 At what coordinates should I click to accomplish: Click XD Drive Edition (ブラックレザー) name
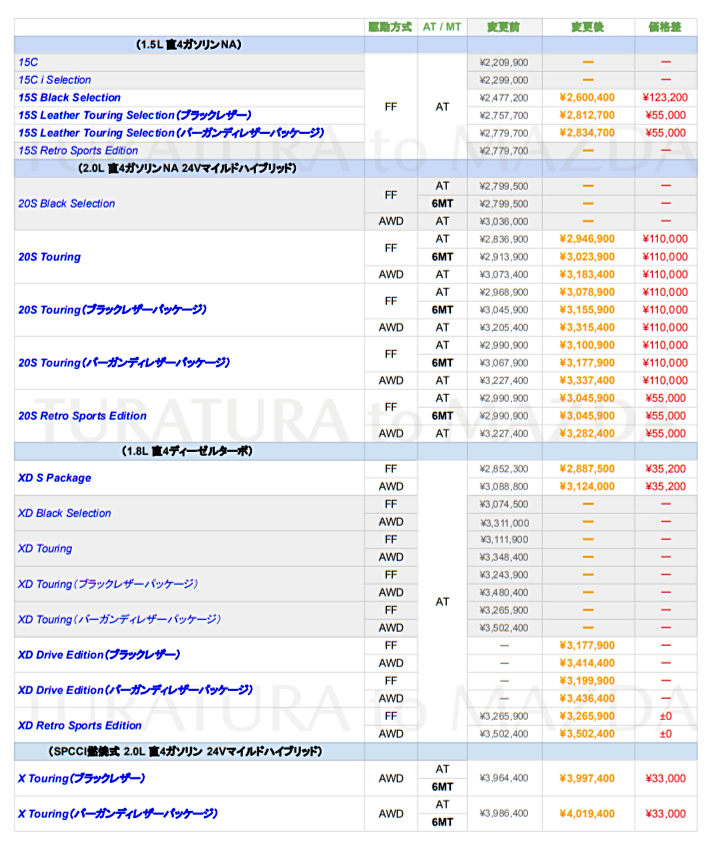pyautogui.click(x=99, y=655)
